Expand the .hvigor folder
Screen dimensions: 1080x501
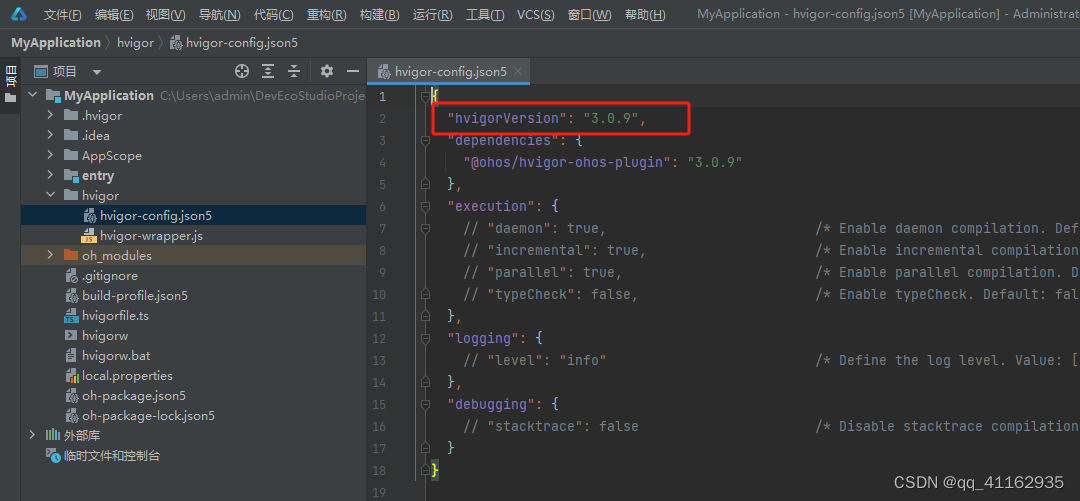point(50,115)
